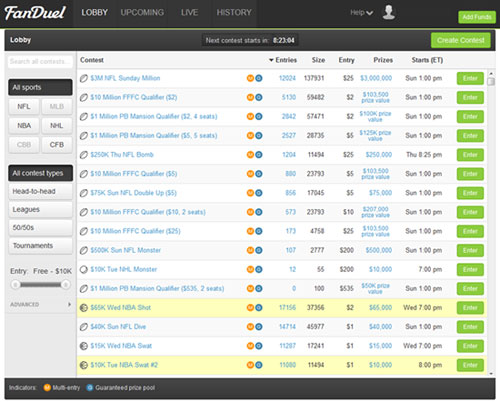The image size is (500, 402).
Task: Click the Create Contest button
Action: 461,40
